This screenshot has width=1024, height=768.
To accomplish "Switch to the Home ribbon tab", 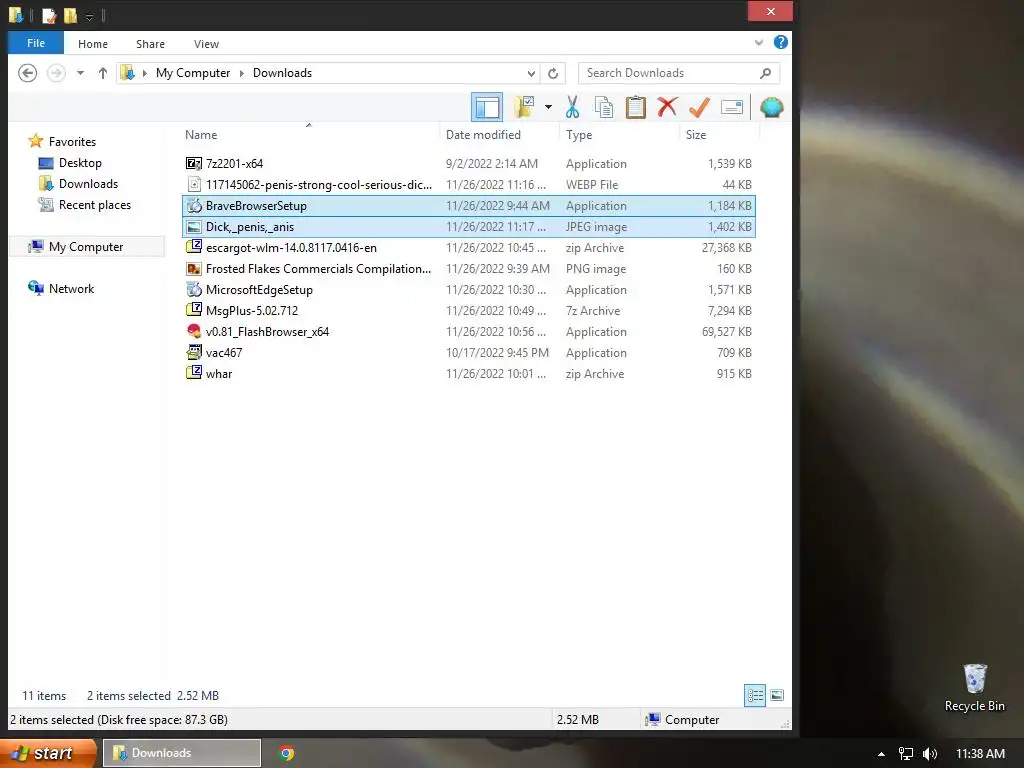I will tap(93, 44).
